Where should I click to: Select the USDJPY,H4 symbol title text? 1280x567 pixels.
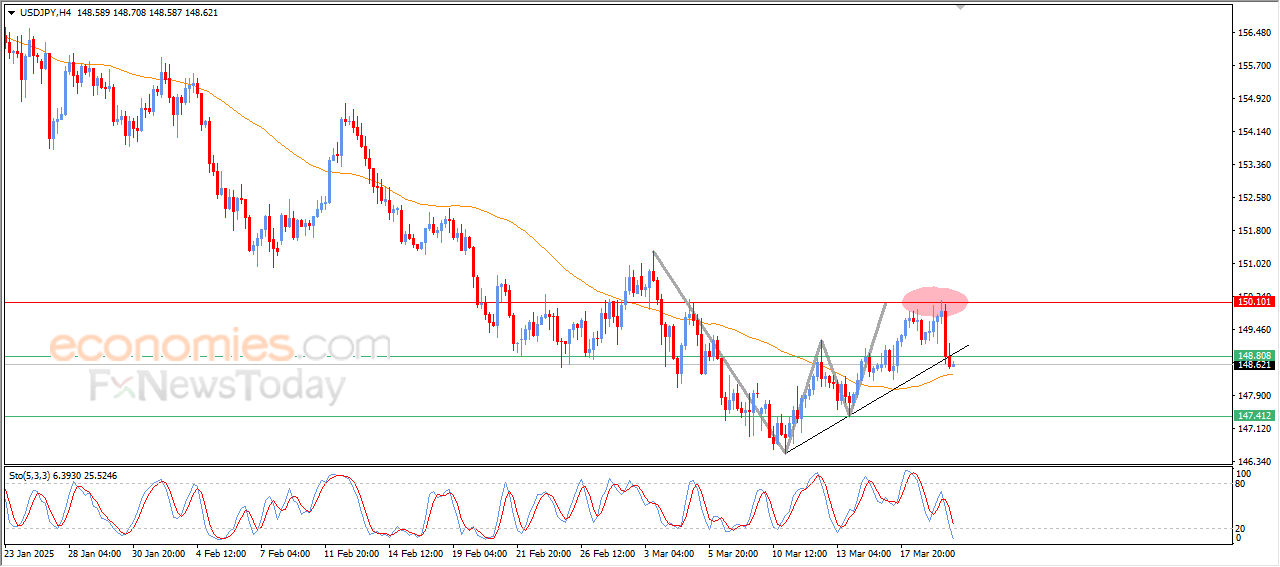click(x=45, y=13)
